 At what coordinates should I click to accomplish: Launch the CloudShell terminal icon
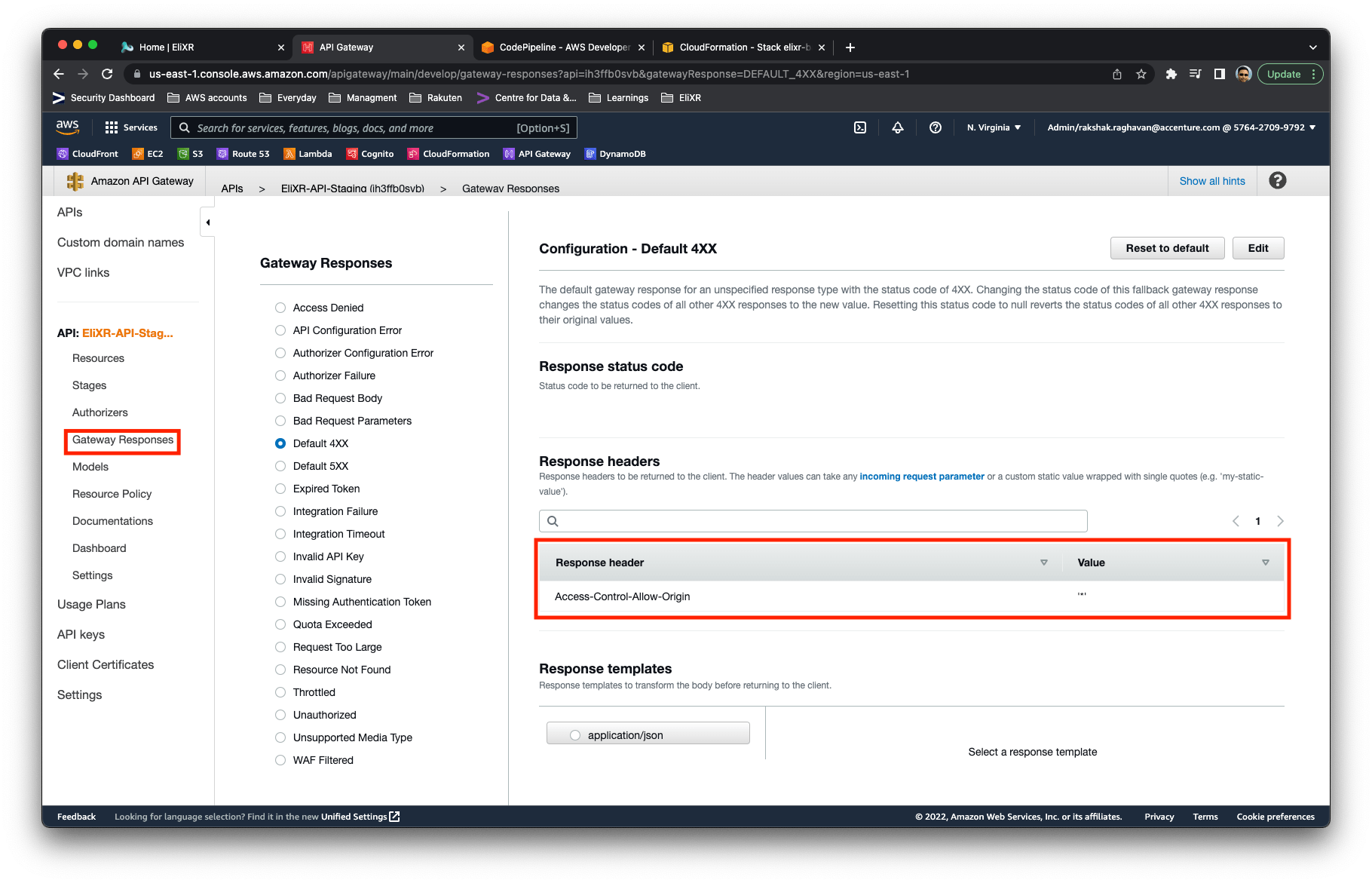click(x=860, y=127)
